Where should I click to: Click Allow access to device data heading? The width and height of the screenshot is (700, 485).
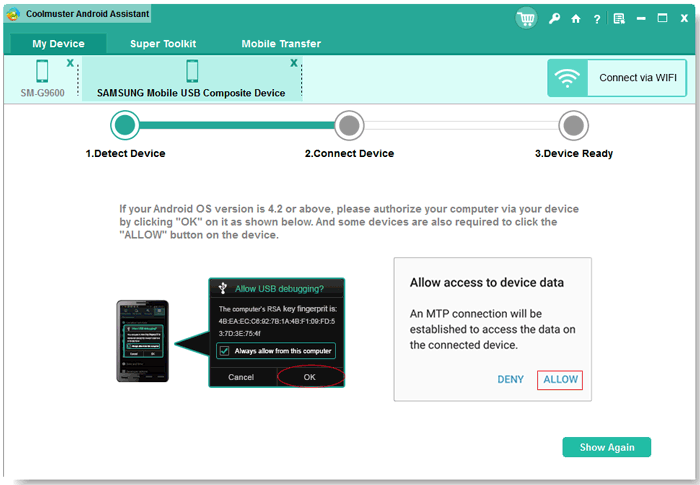click(x=487, y=283)
